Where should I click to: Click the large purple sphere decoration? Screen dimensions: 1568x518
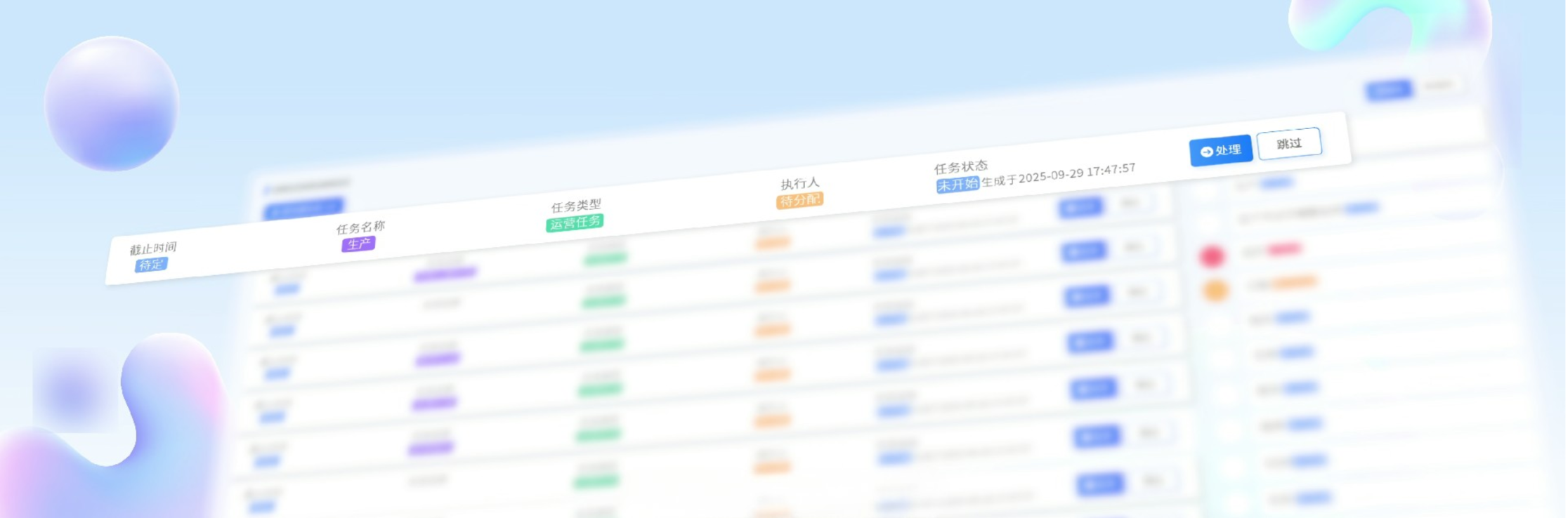pyautogui.click(x=112, y=103)
